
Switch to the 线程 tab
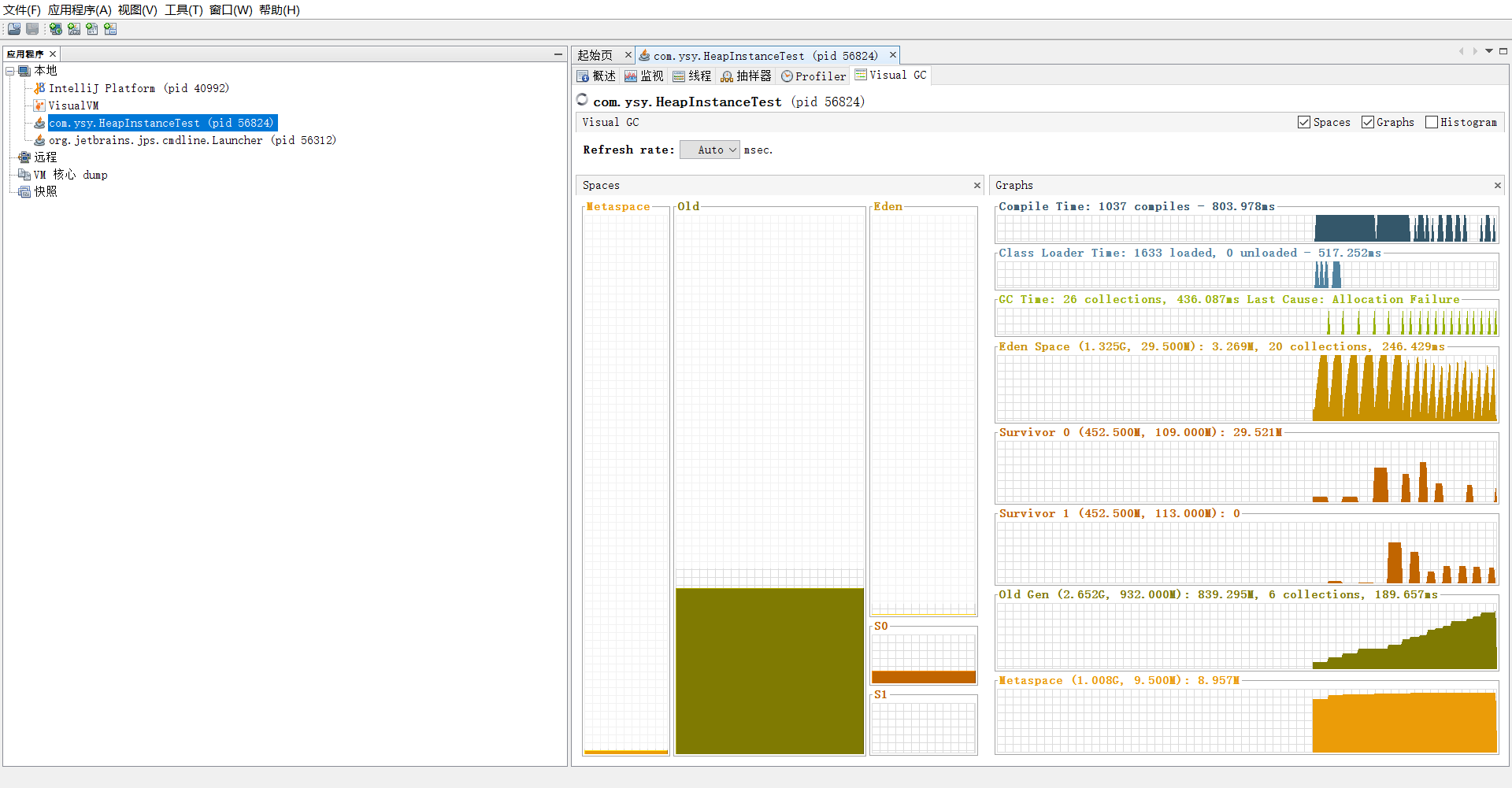tap(692, 76)
